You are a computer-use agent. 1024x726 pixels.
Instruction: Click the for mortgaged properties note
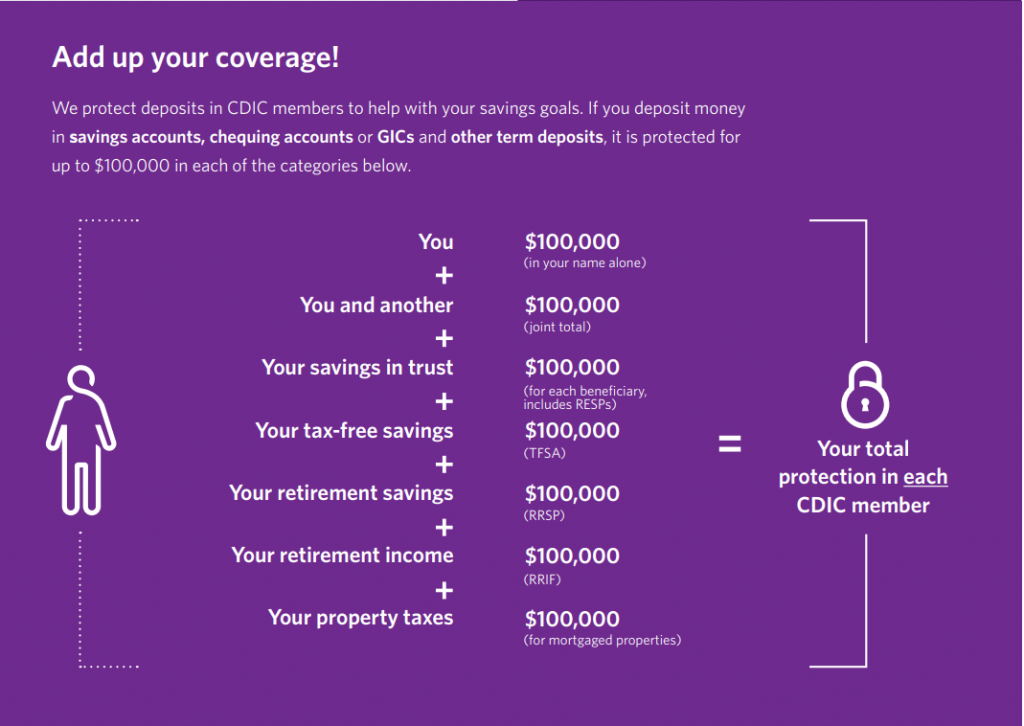click(x=602, y=640)
